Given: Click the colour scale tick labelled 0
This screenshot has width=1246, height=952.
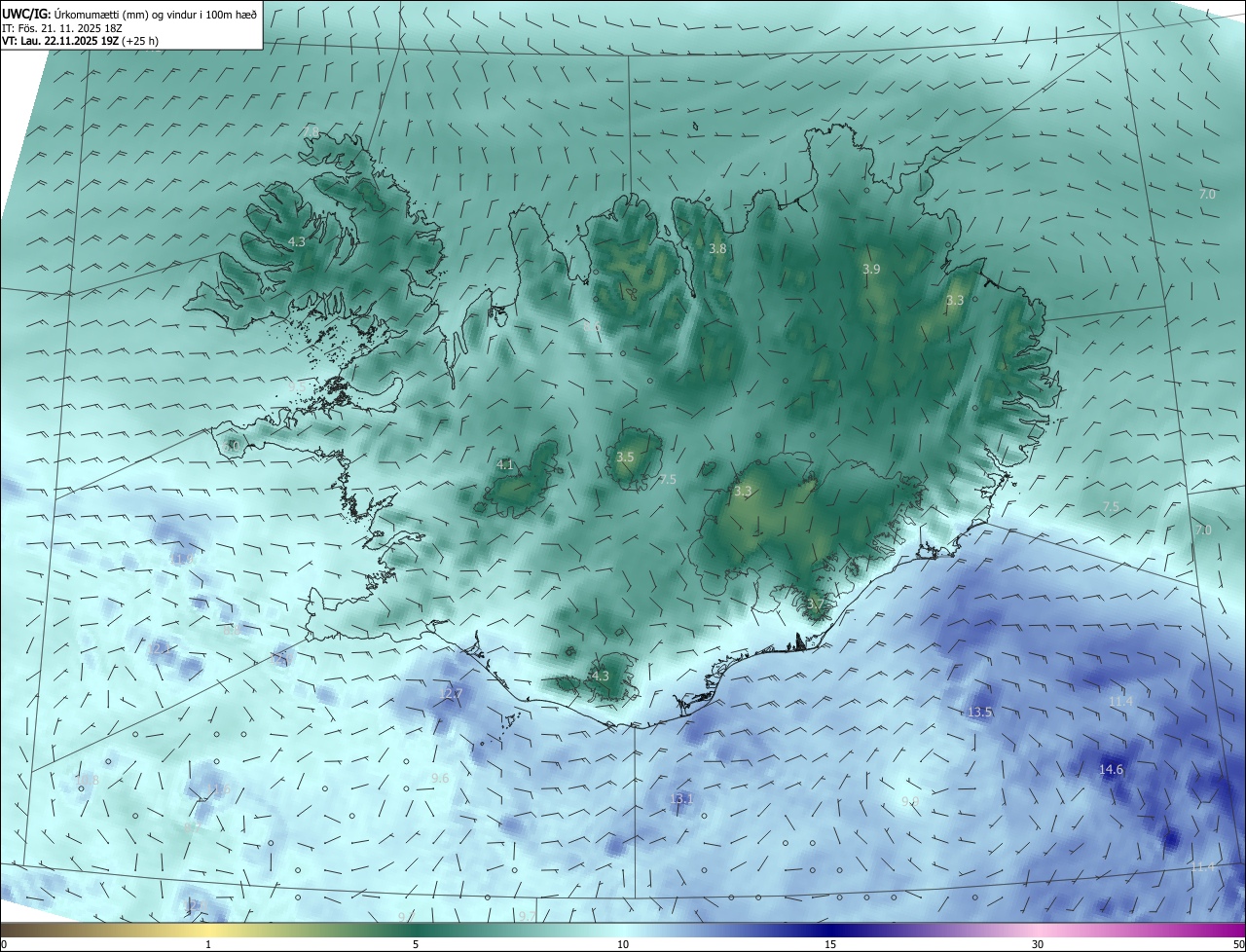Looking at the screenshot, I should pos(3,944).
